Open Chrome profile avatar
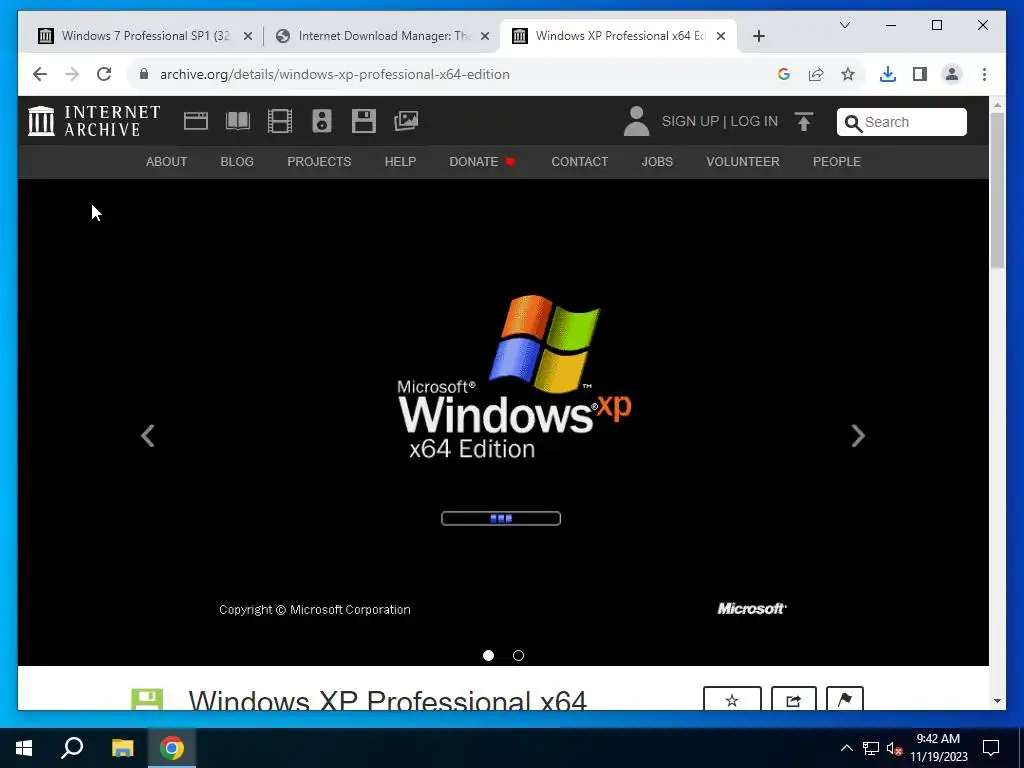This screenshot has width=1024, height=768. [x=952, y=74]
